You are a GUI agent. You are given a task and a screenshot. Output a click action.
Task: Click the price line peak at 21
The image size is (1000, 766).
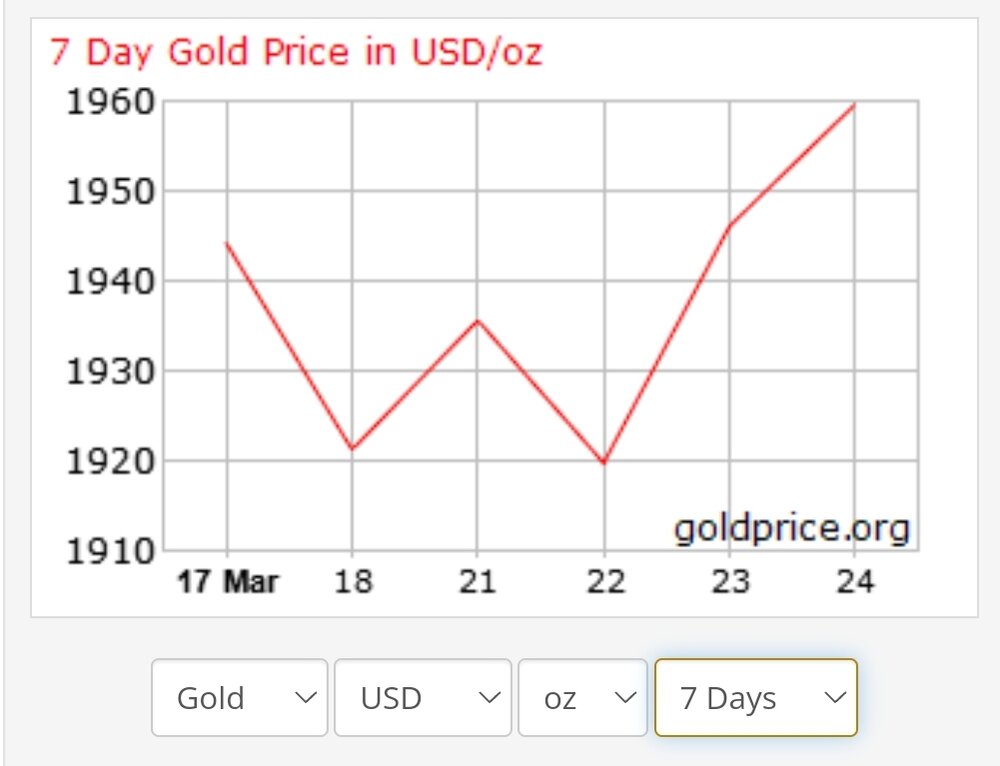point(478,320)
